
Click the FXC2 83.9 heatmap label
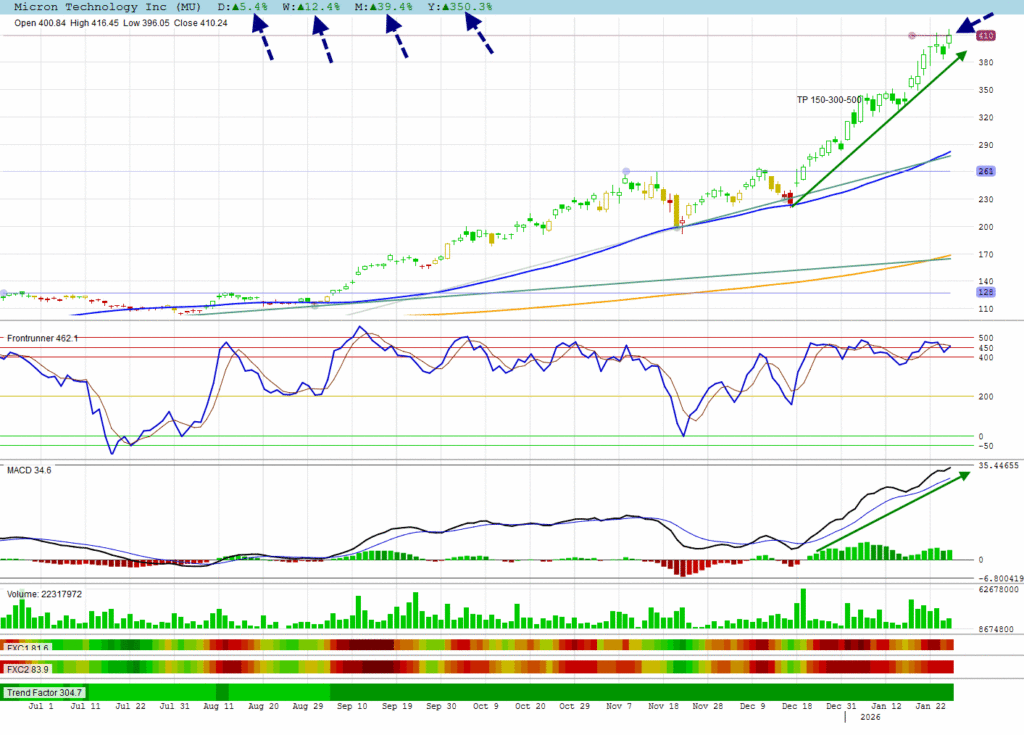click(x=27, y=668)
